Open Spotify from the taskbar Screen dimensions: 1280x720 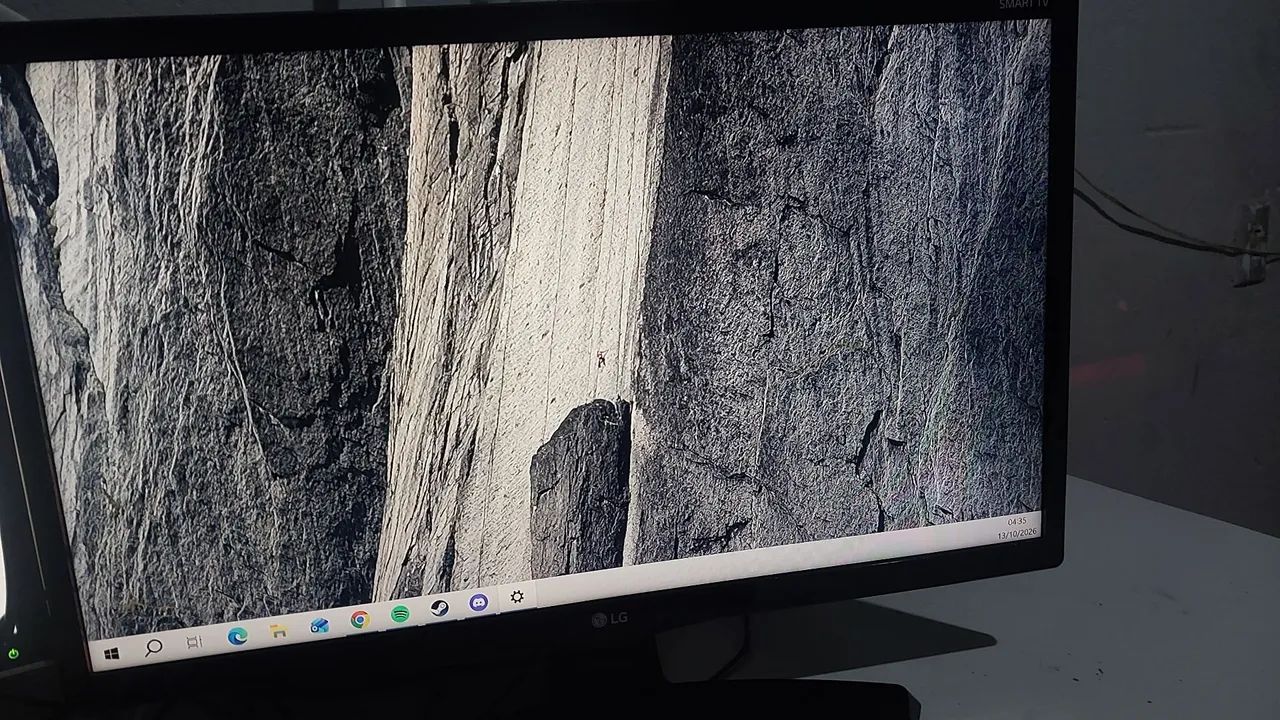pos(400,614)
